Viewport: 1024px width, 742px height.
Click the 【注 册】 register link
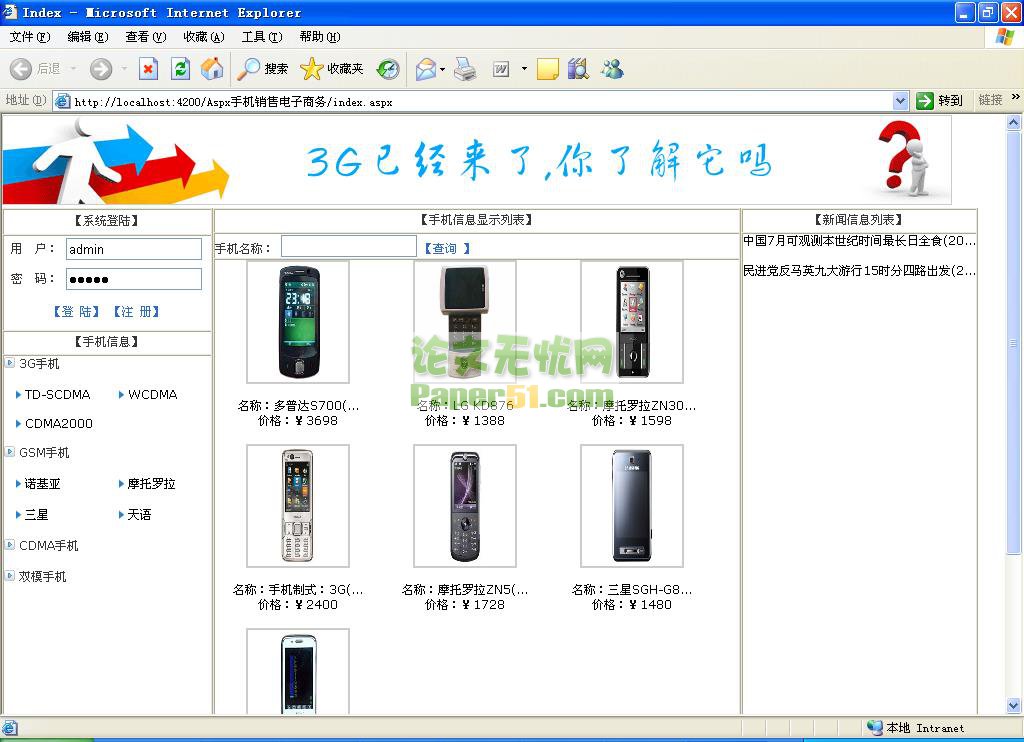(136, 312)
